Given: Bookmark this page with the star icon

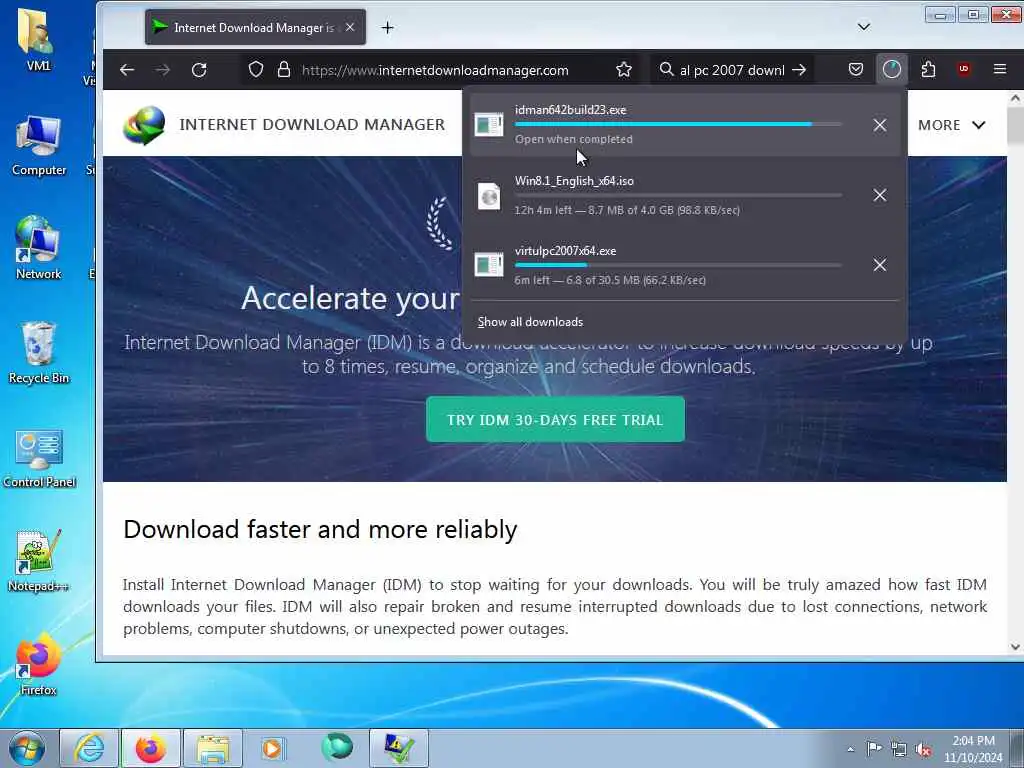Looking at the screenshot, I should click(624, 69).
